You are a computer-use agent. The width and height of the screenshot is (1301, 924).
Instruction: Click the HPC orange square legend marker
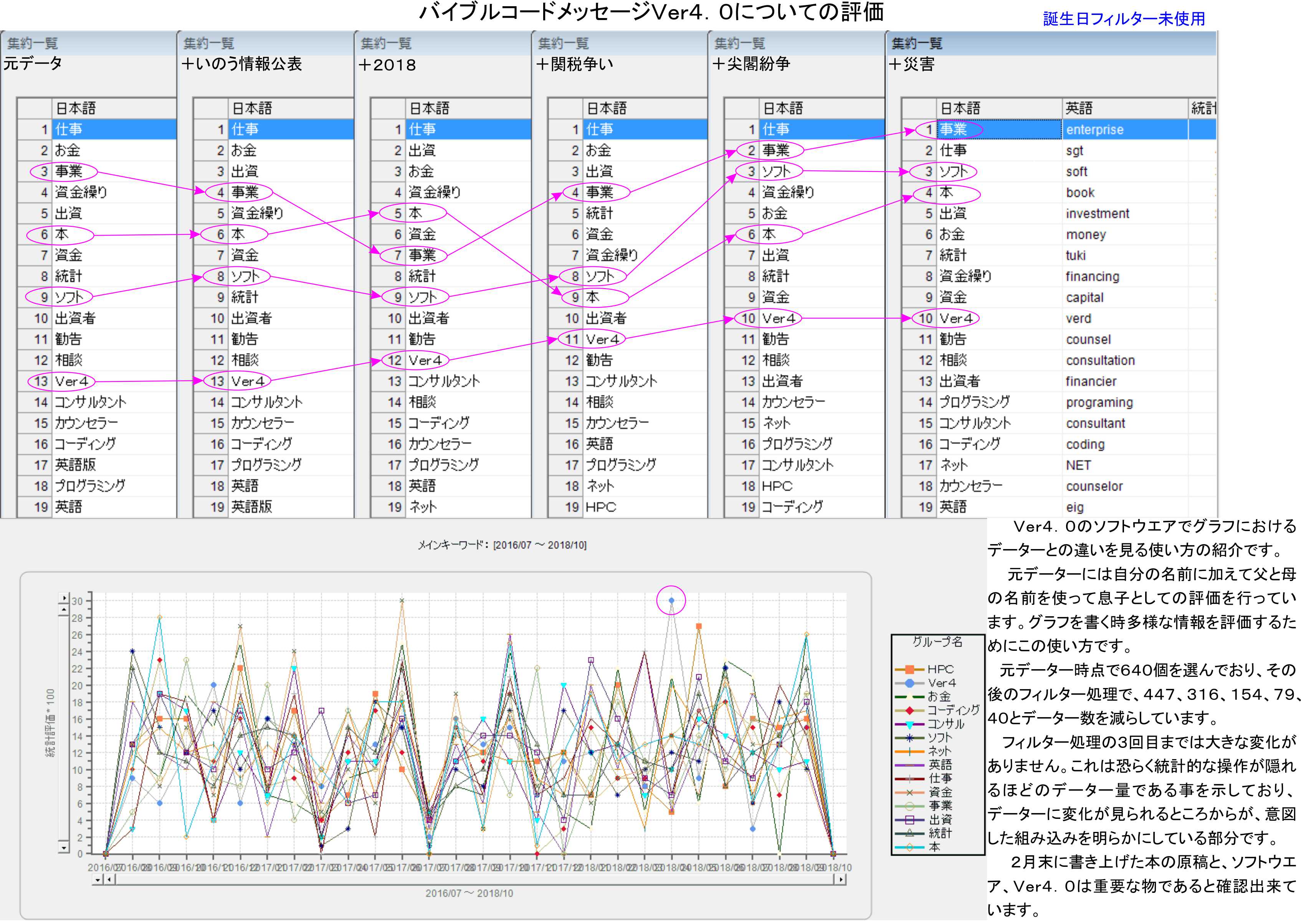tap(909, 669)
